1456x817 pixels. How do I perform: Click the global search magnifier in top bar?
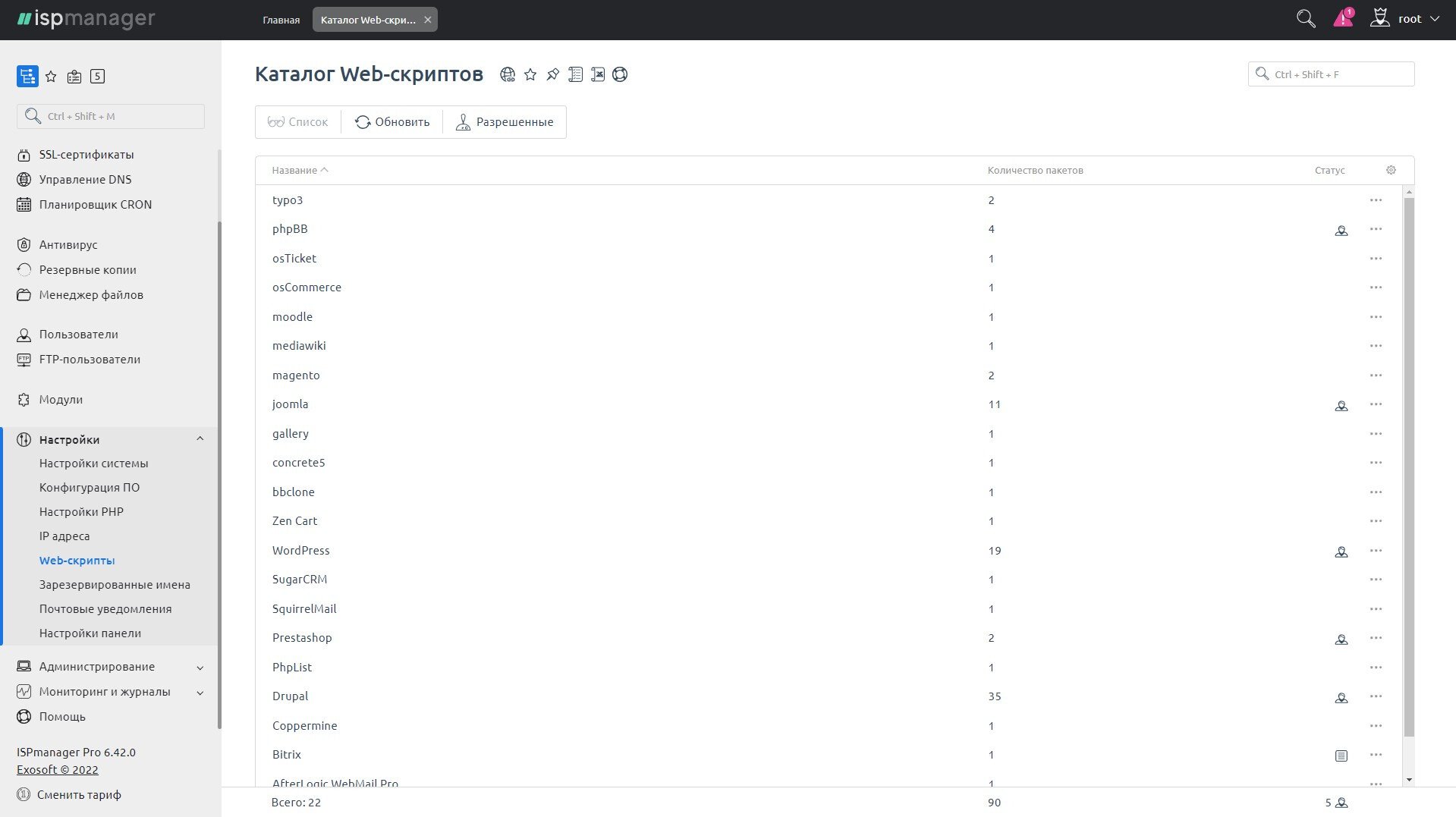click(1305, 19)
